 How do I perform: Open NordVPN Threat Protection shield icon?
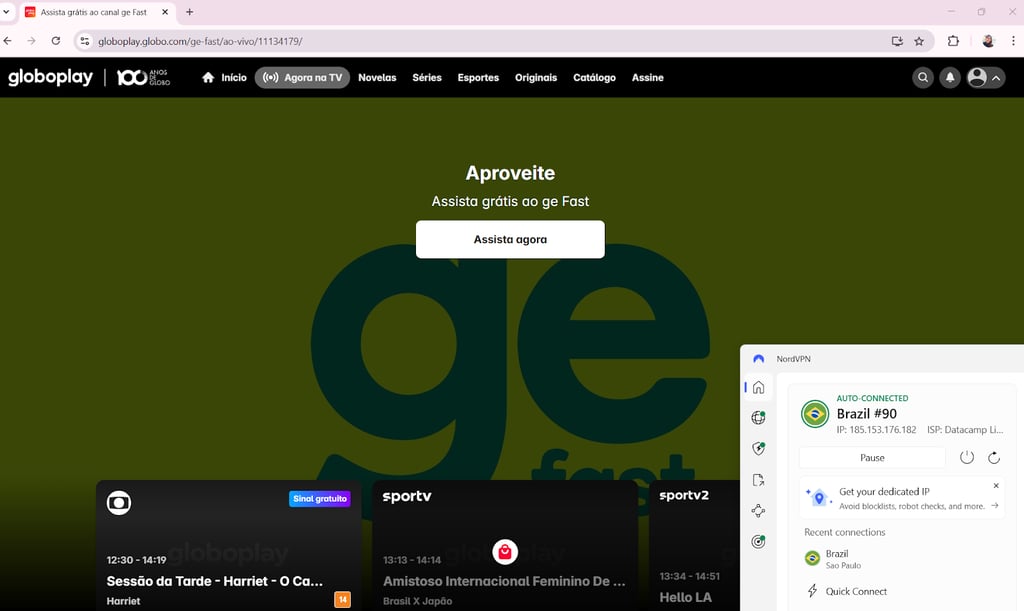pos(758,448)
